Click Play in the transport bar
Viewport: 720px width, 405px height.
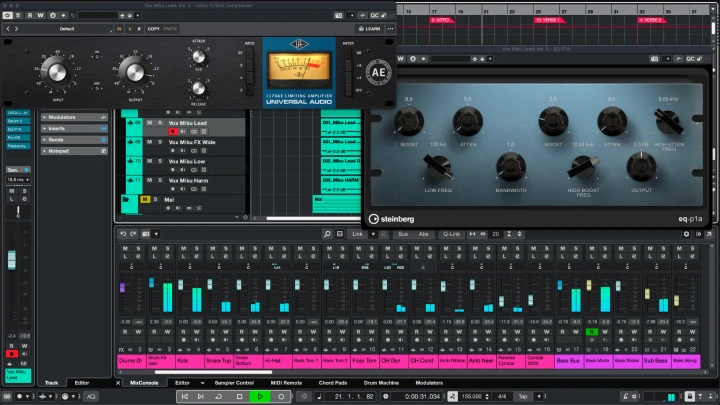point(260,396)
